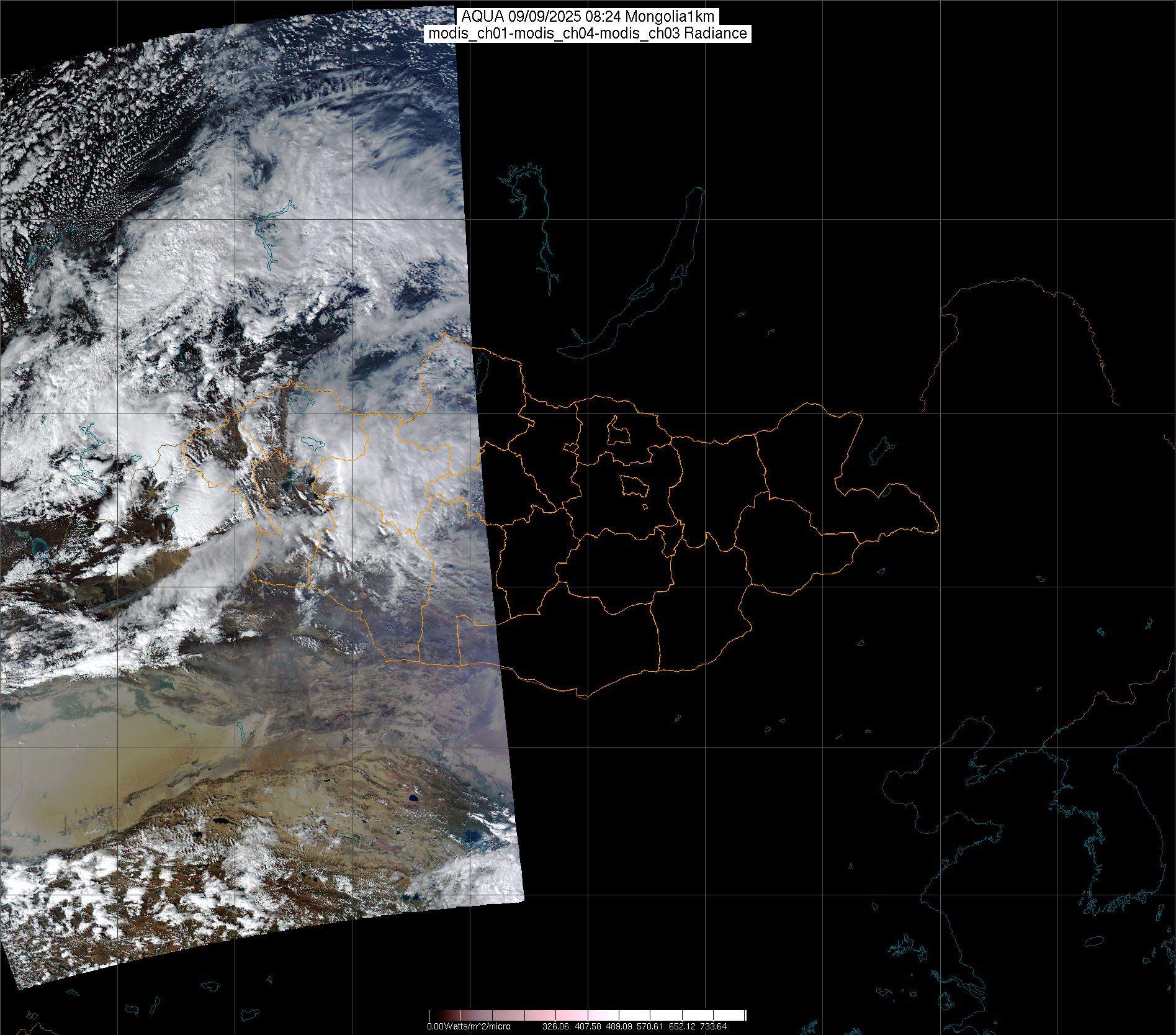Viewport: 1176px width, 1035px height.
Task: Select the 489.09 colorbar value
Action: pos(619,1026)
